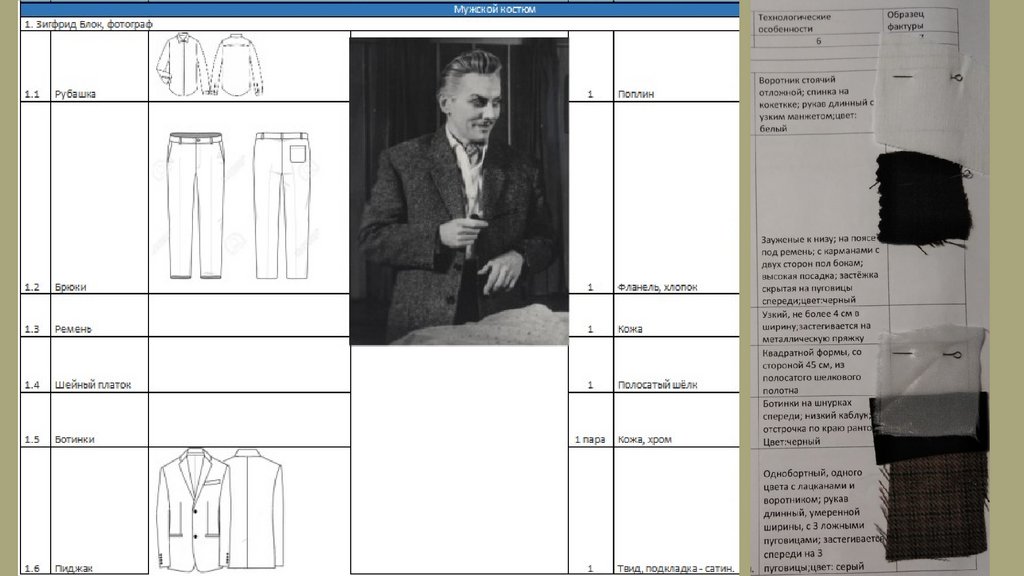This screenshot has width=1024, height=576.
Task: Click the jacket front view sketch
Action: [192, 508]
